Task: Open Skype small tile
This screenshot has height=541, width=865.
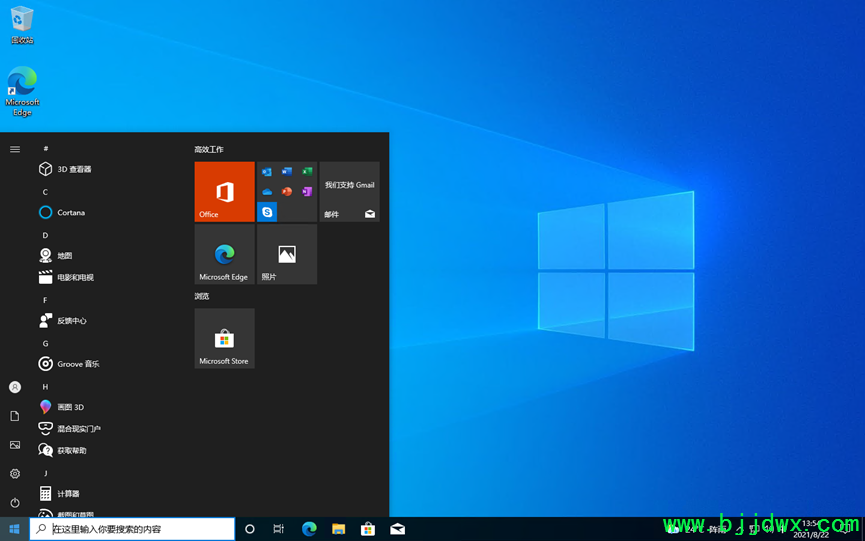Action: click(267, 212)
